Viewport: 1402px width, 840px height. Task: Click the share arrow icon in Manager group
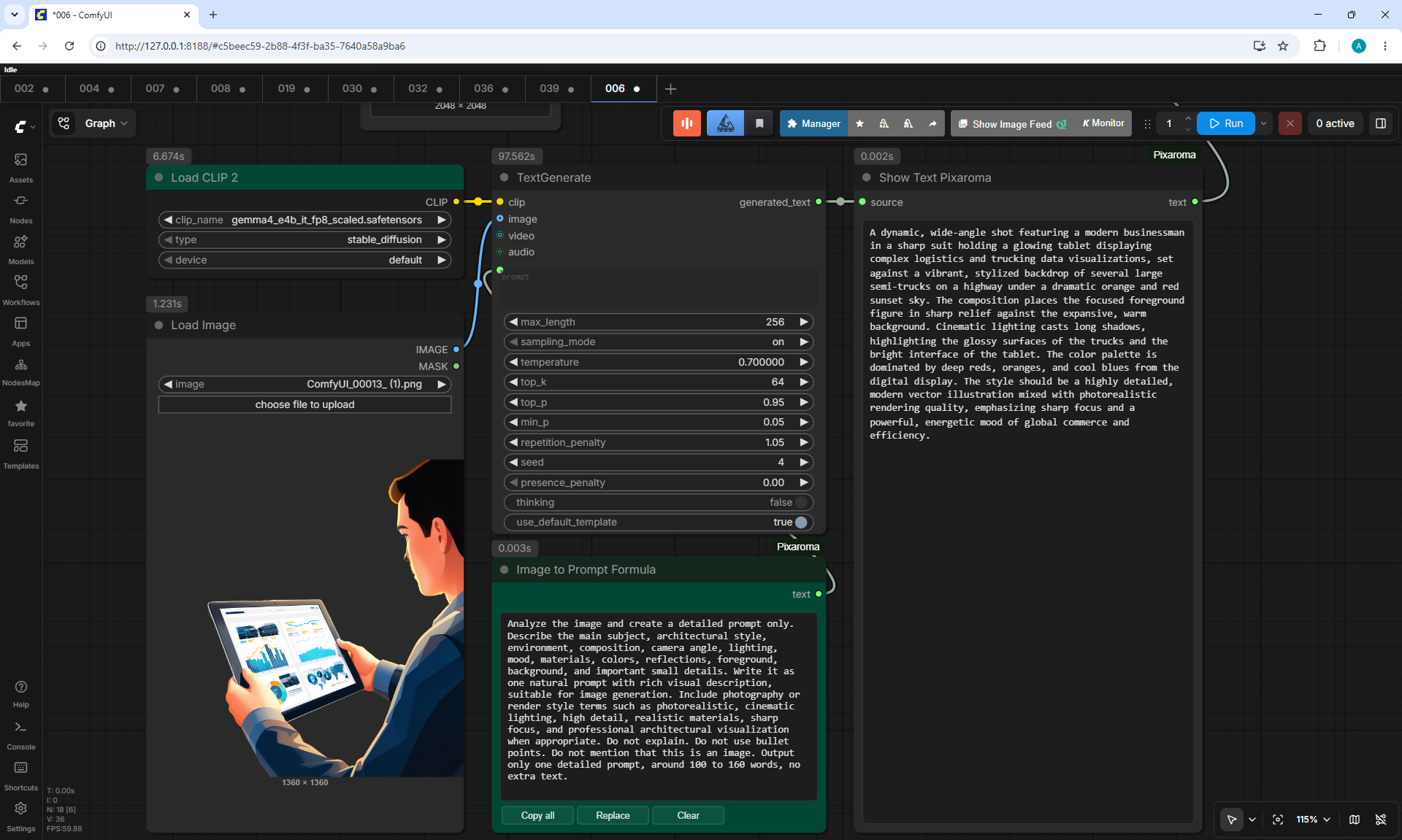(932, 123)
